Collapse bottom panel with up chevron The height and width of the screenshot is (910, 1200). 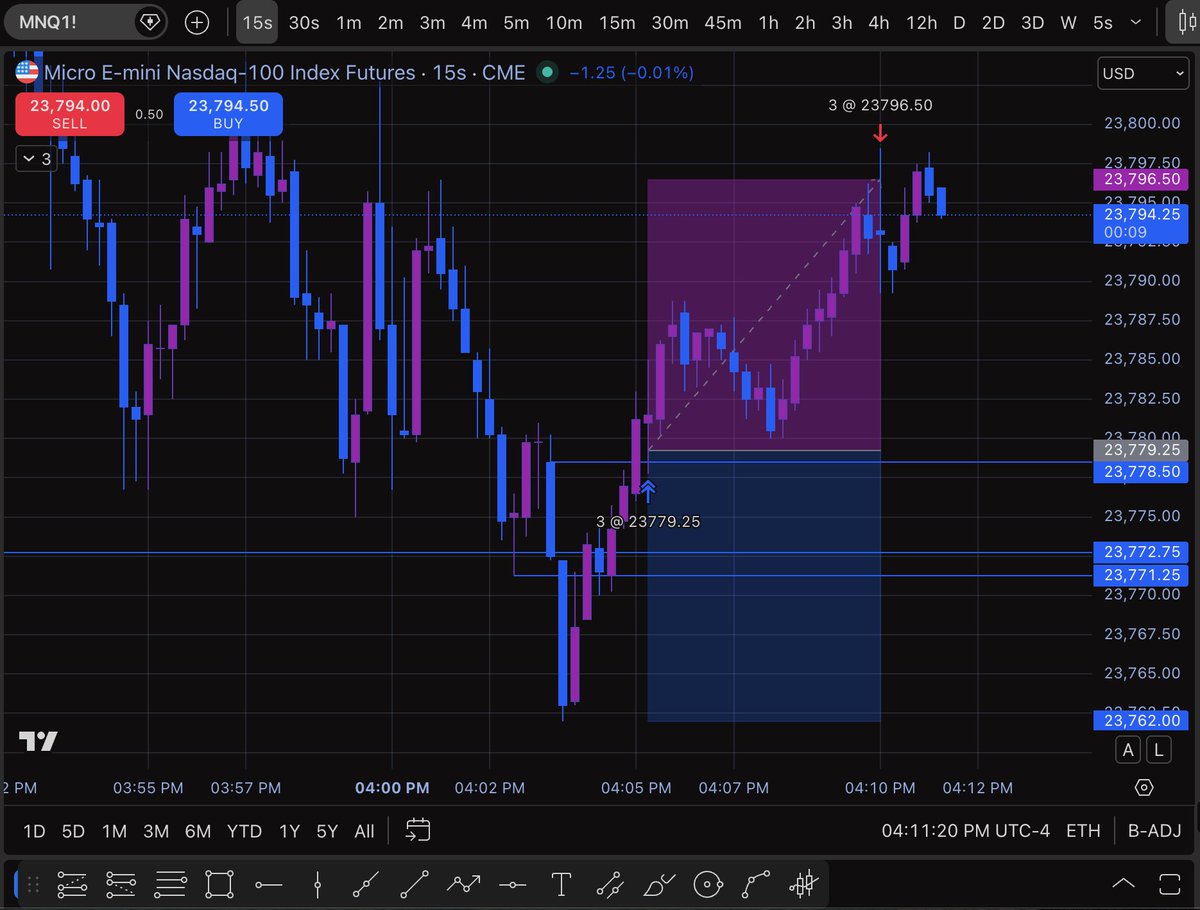pyautogui.click(x=1124, y=883)
